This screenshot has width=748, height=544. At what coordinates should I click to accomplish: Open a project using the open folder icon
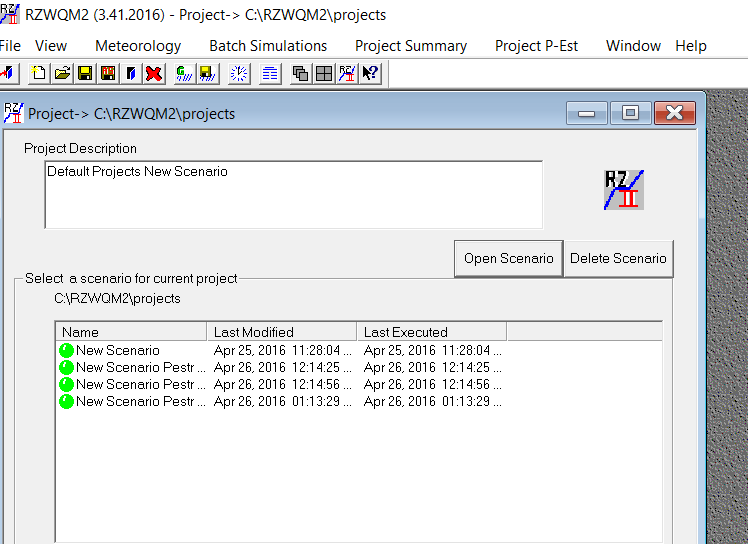62,73
